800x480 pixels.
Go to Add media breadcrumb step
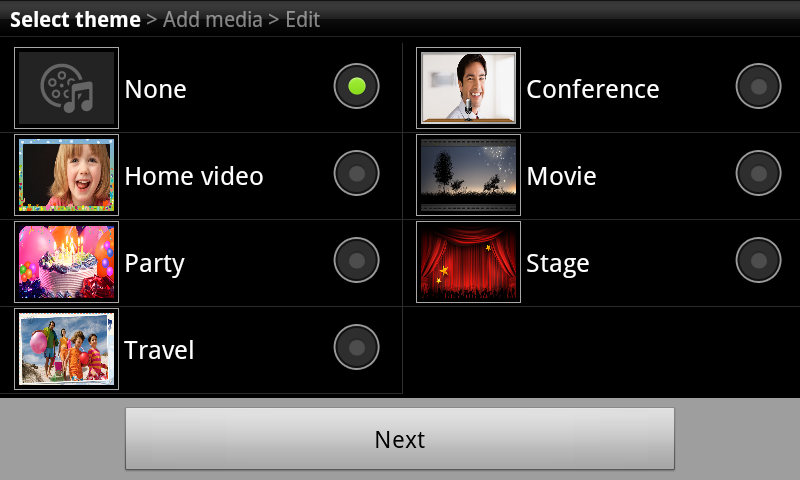tap(211, 19)
